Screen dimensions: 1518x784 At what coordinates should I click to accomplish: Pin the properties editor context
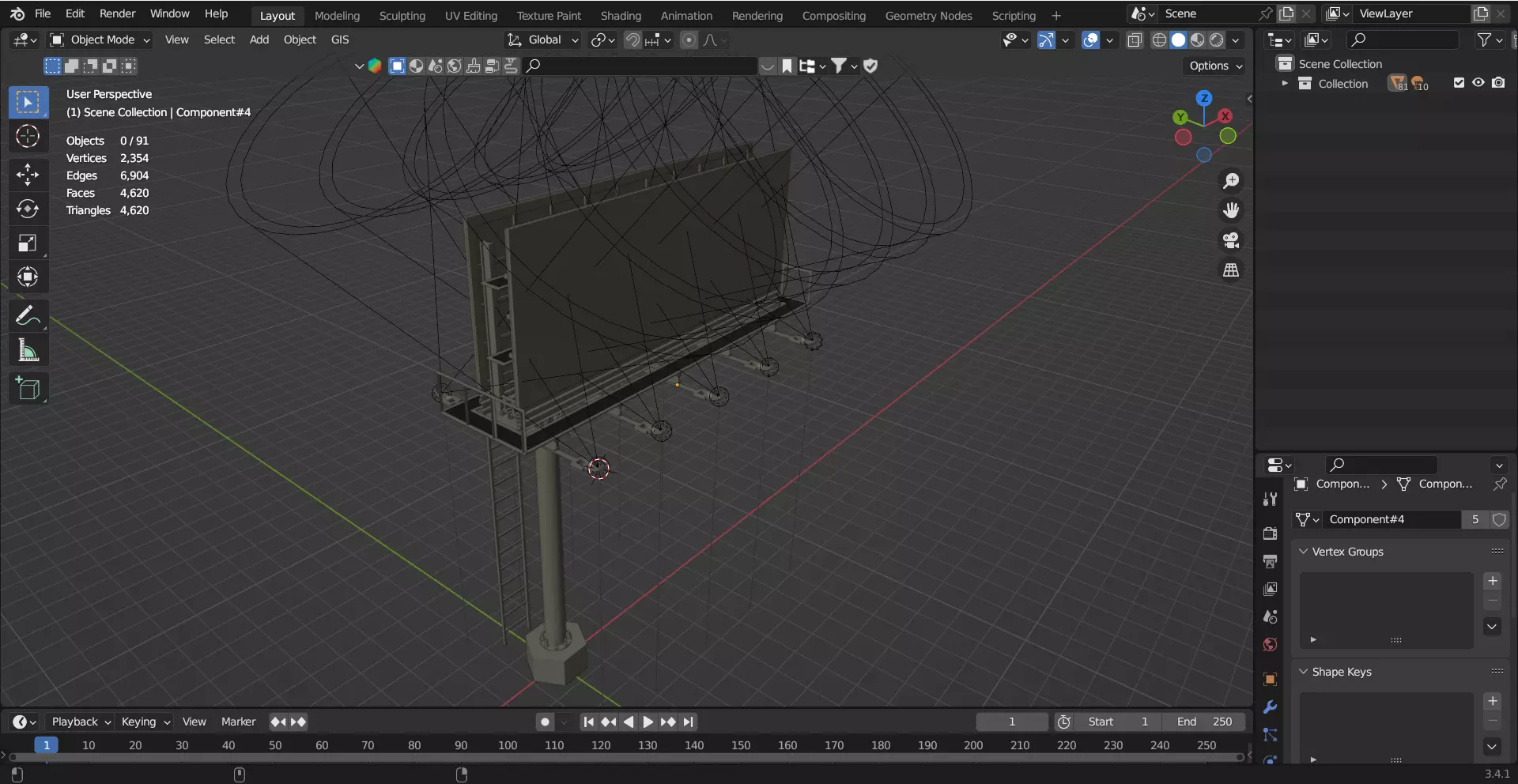1500,484
